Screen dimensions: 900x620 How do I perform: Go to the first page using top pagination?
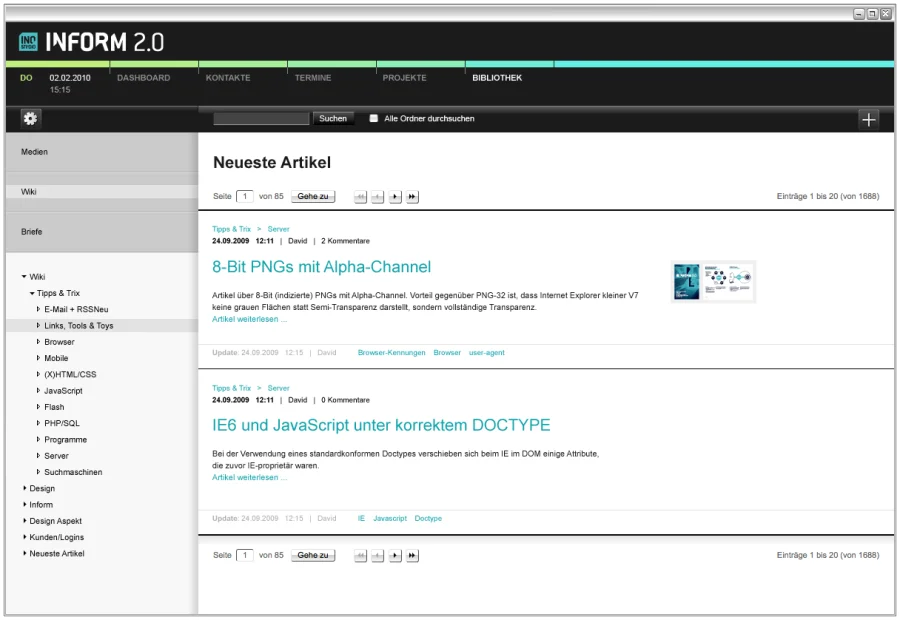click(x=361, y=197)
